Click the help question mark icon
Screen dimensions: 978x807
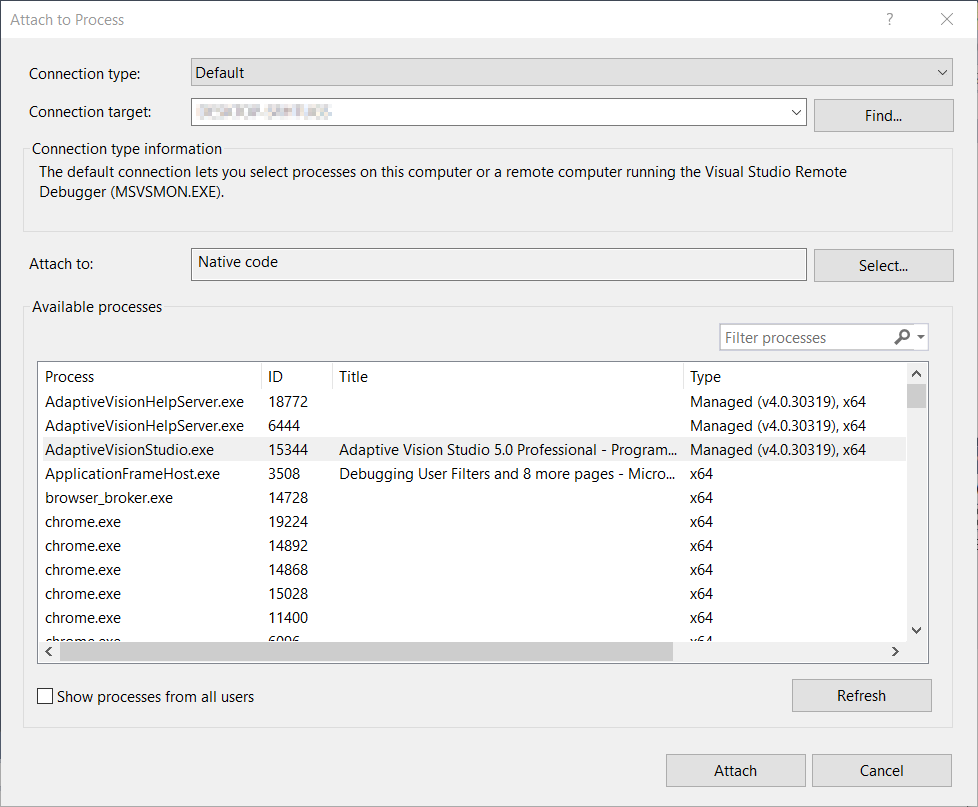[889, 20]
